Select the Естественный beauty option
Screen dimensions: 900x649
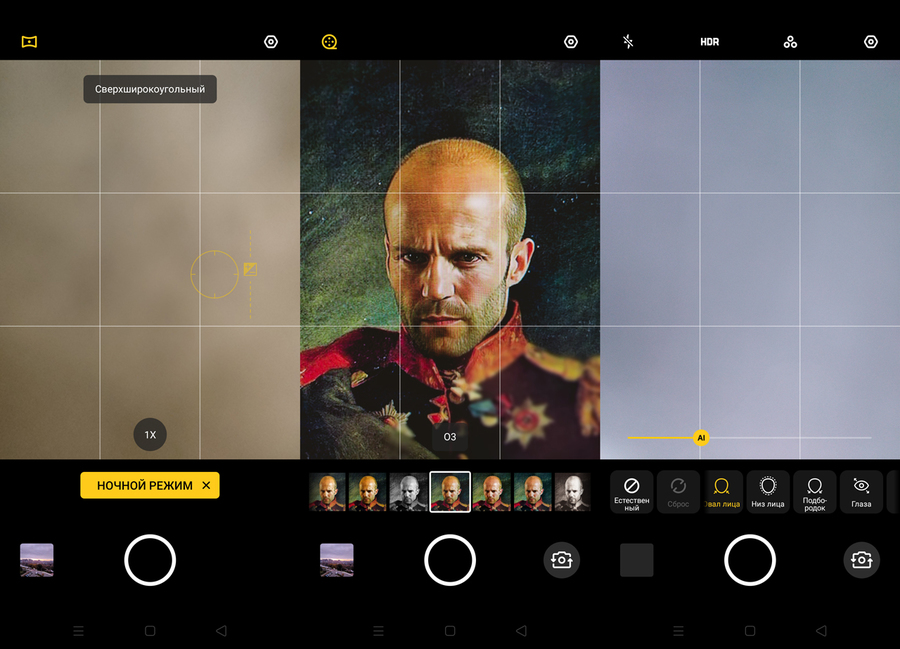[x=631, y=492]
